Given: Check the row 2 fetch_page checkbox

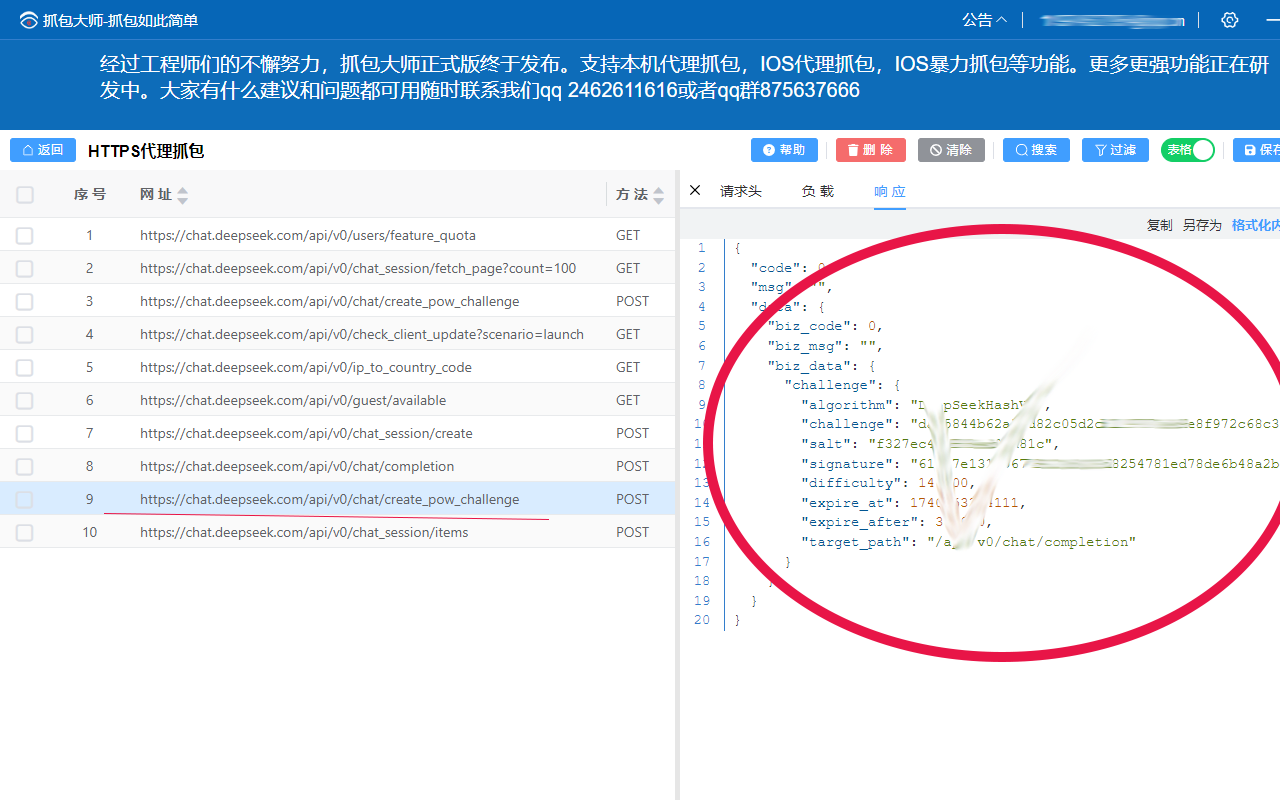Looking at the screenshot, I should point(25,269).
